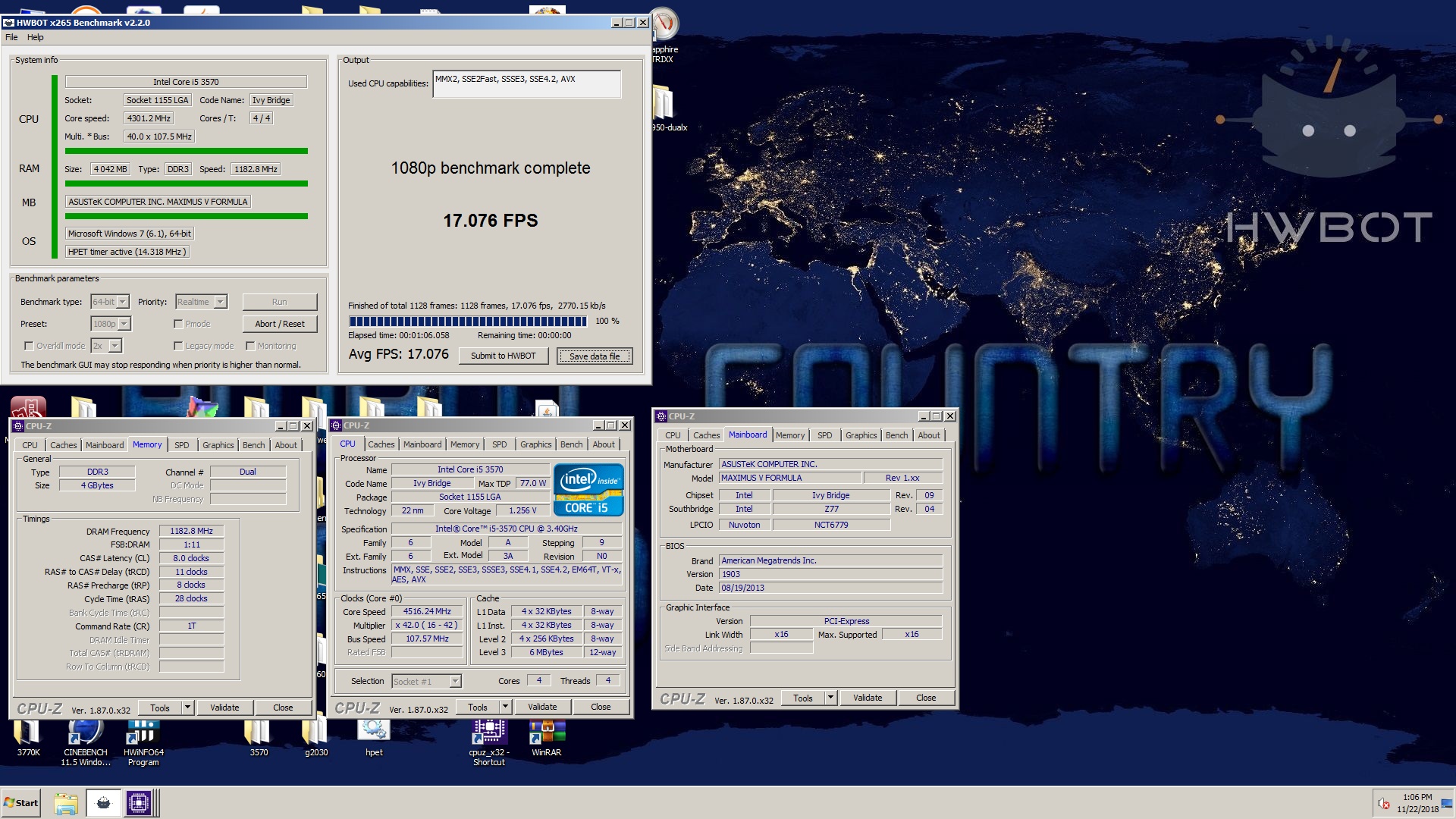
Task: Click Validate in Memory CPU-Z window
Action: click(224, 708)
